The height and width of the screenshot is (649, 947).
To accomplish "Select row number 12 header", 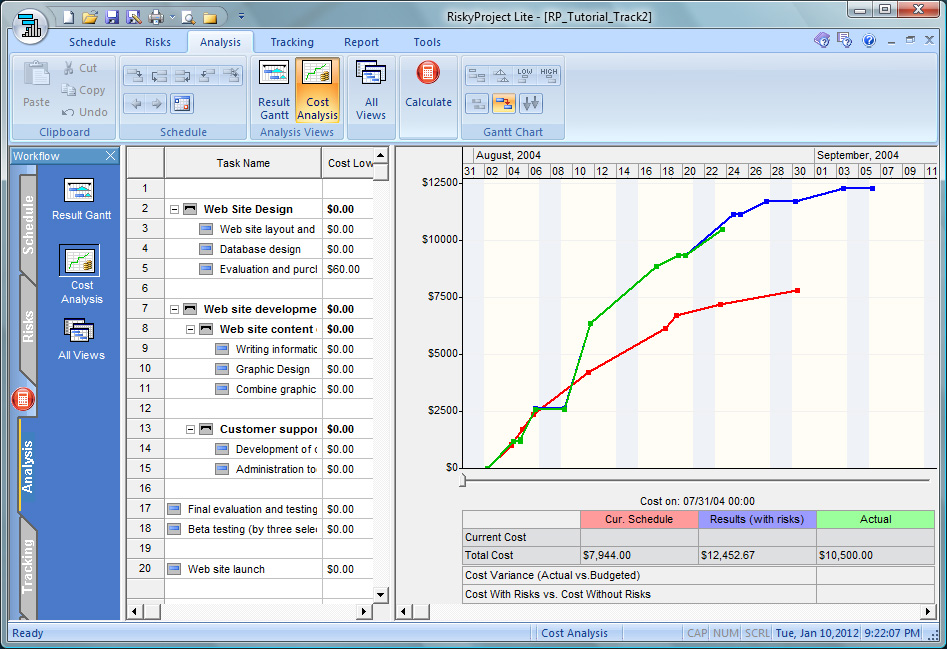I will 145,409.
